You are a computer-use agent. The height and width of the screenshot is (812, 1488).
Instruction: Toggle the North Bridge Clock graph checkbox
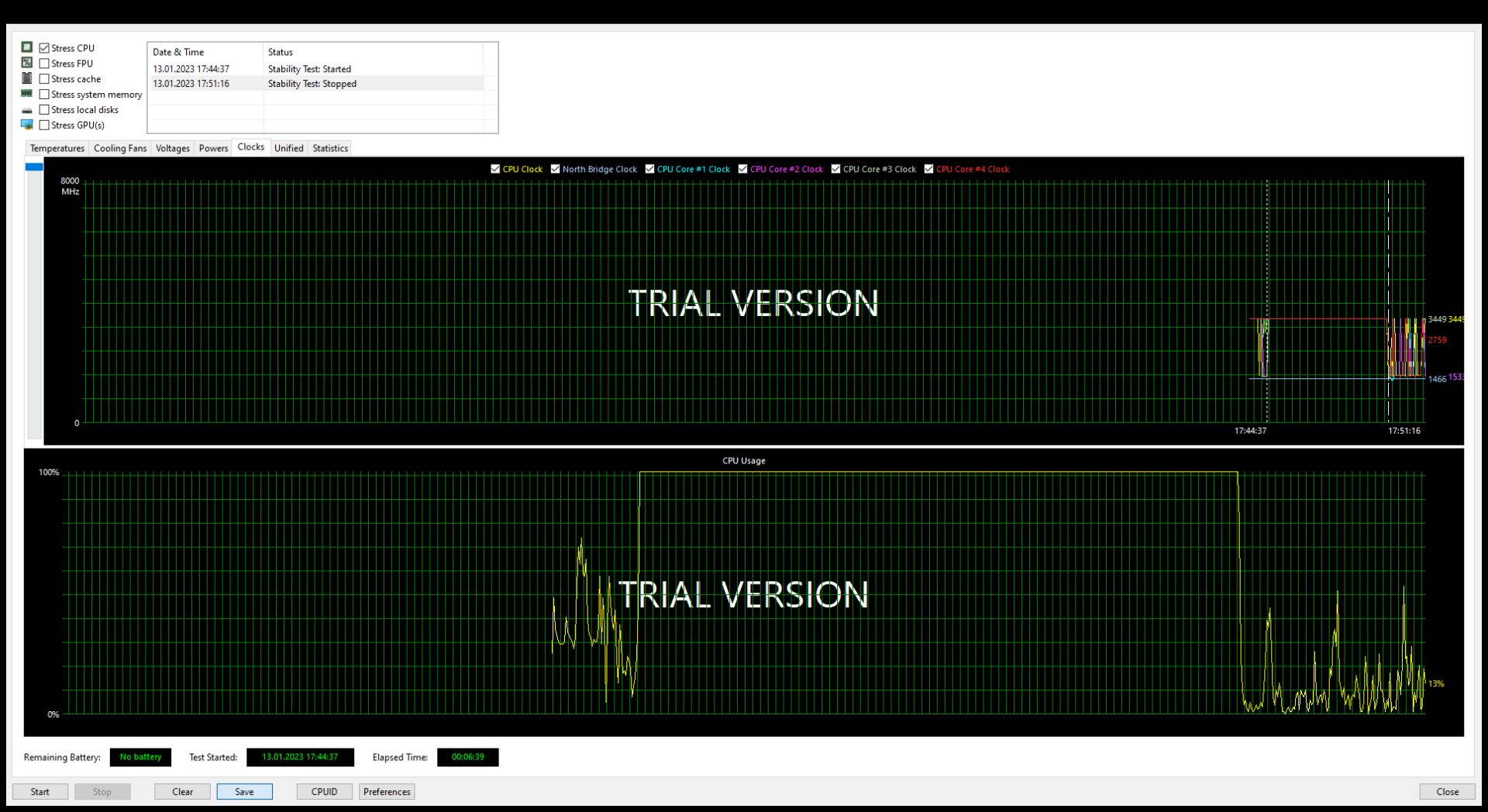click(555, 169)
